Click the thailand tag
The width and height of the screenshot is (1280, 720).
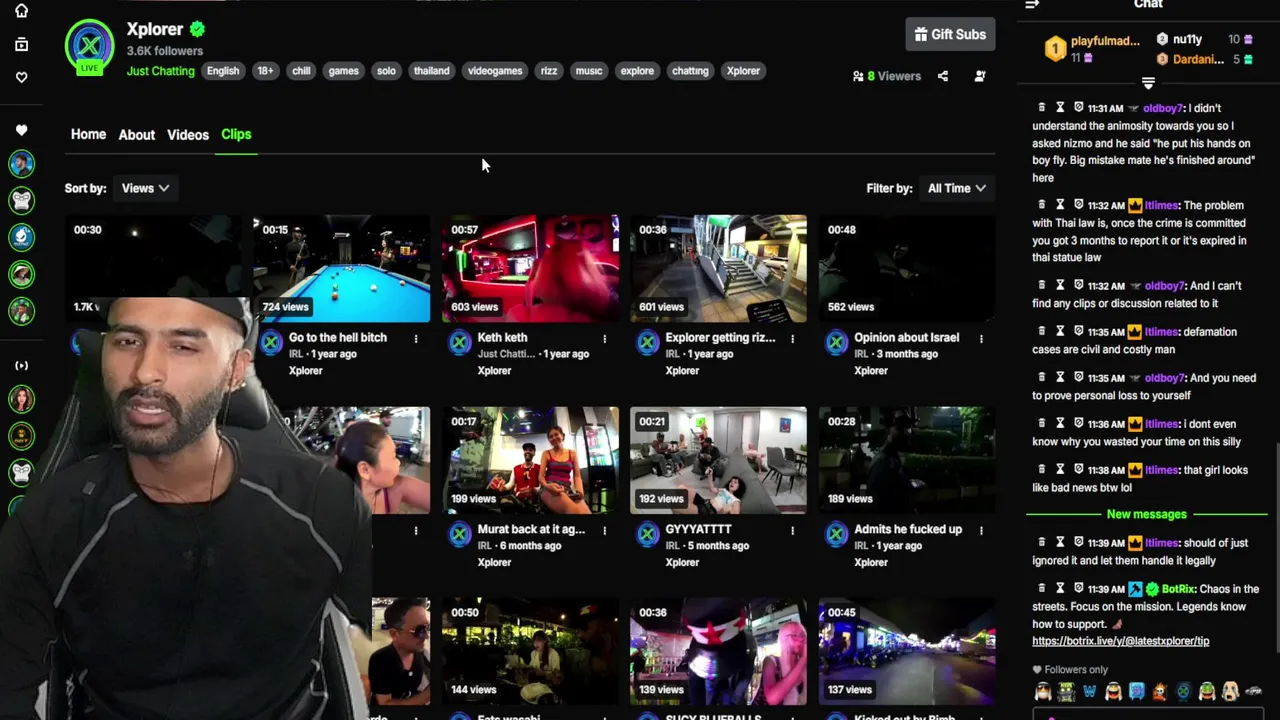(432, 71)
